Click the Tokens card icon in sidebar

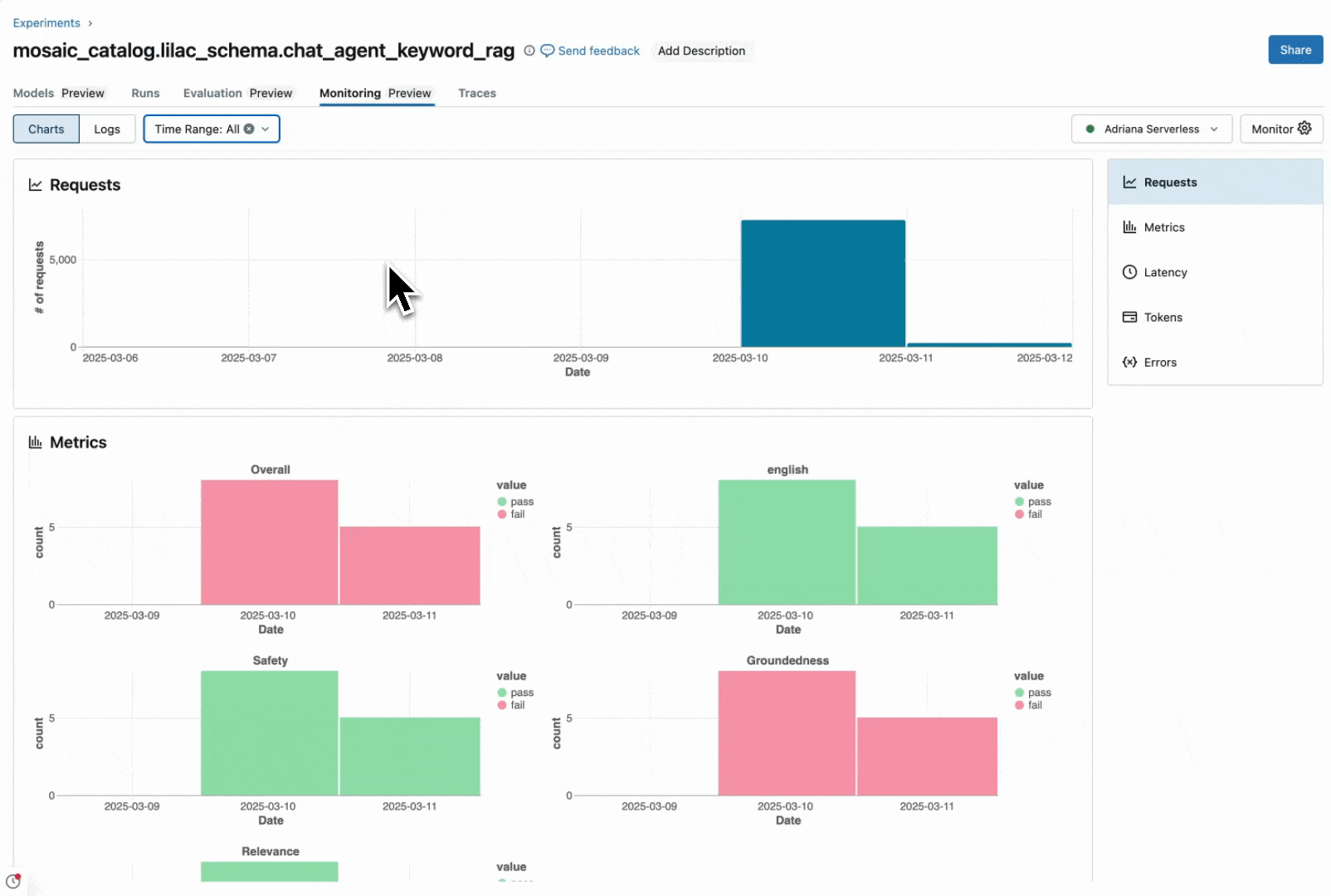(x=1129, y=317)
